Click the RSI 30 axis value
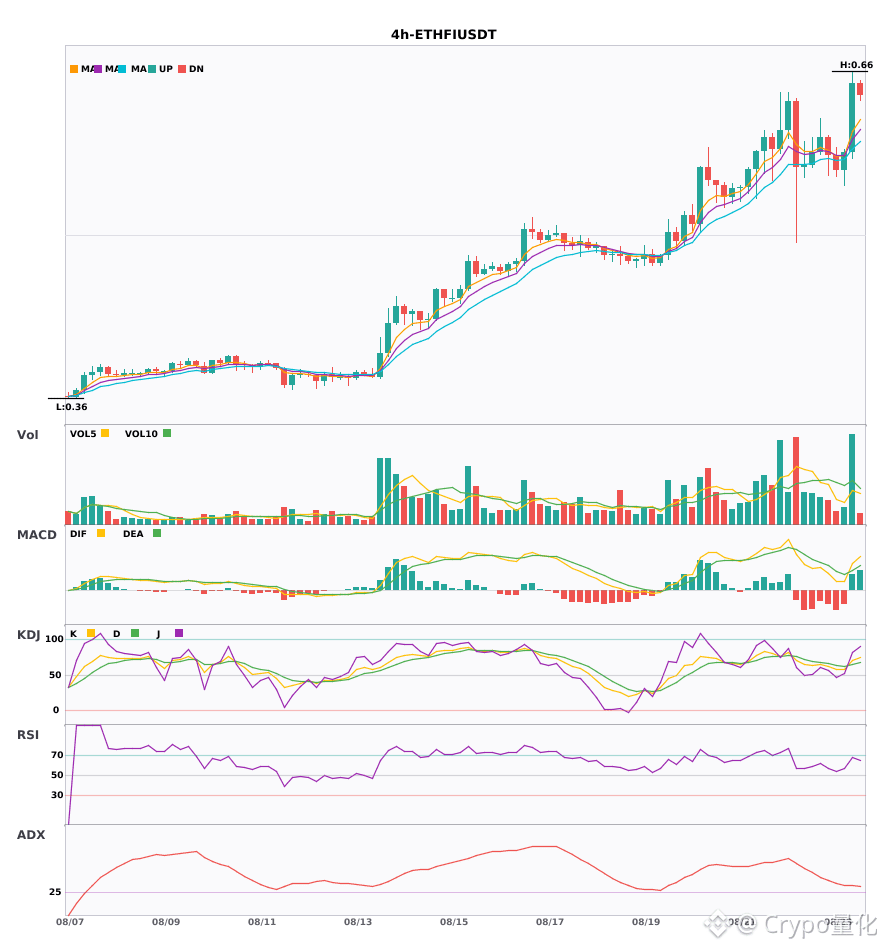Screen dimensions: 885x950 tap(58, 795)
